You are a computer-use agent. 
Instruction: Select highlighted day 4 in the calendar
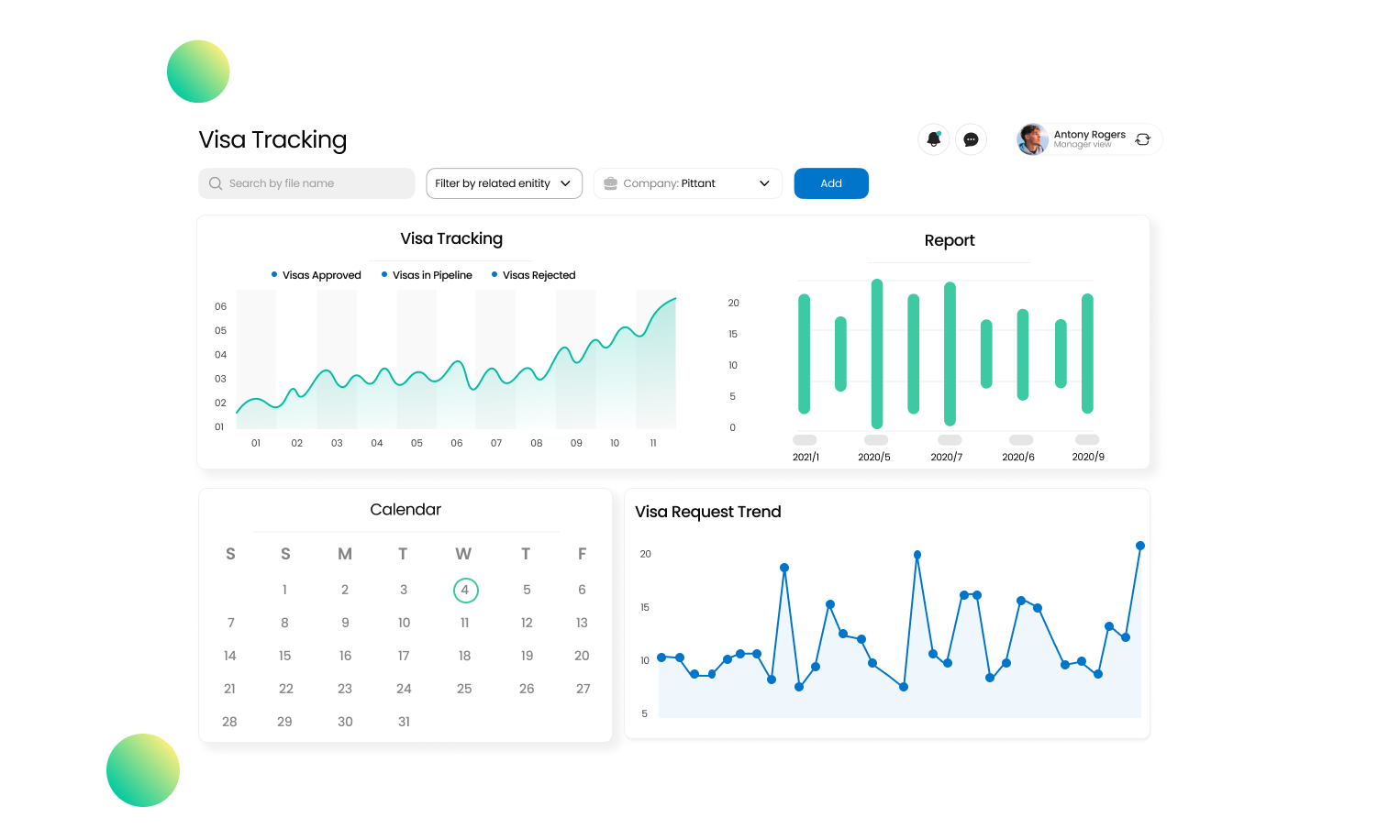coord(465,590)
